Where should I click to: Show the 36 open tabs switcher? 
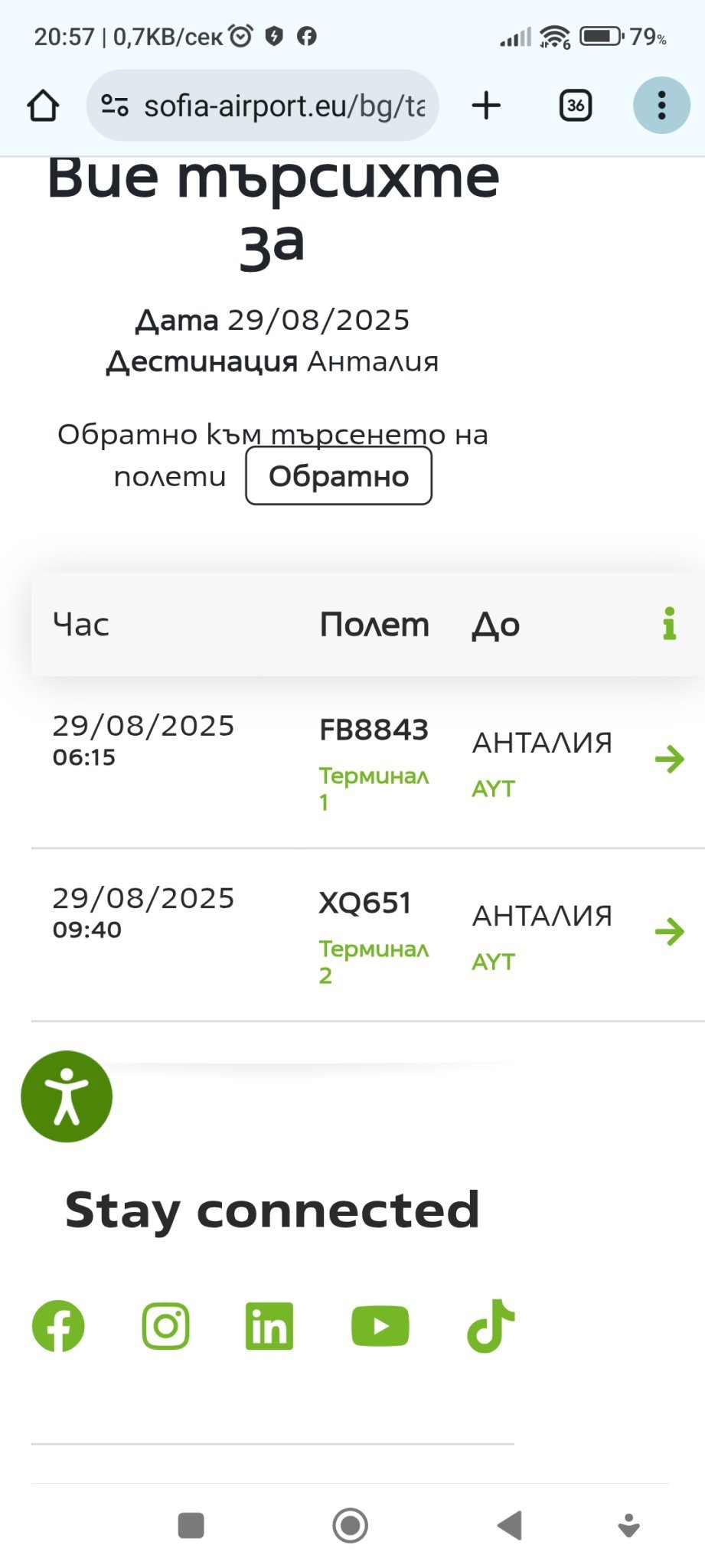[x=576, y=106]
